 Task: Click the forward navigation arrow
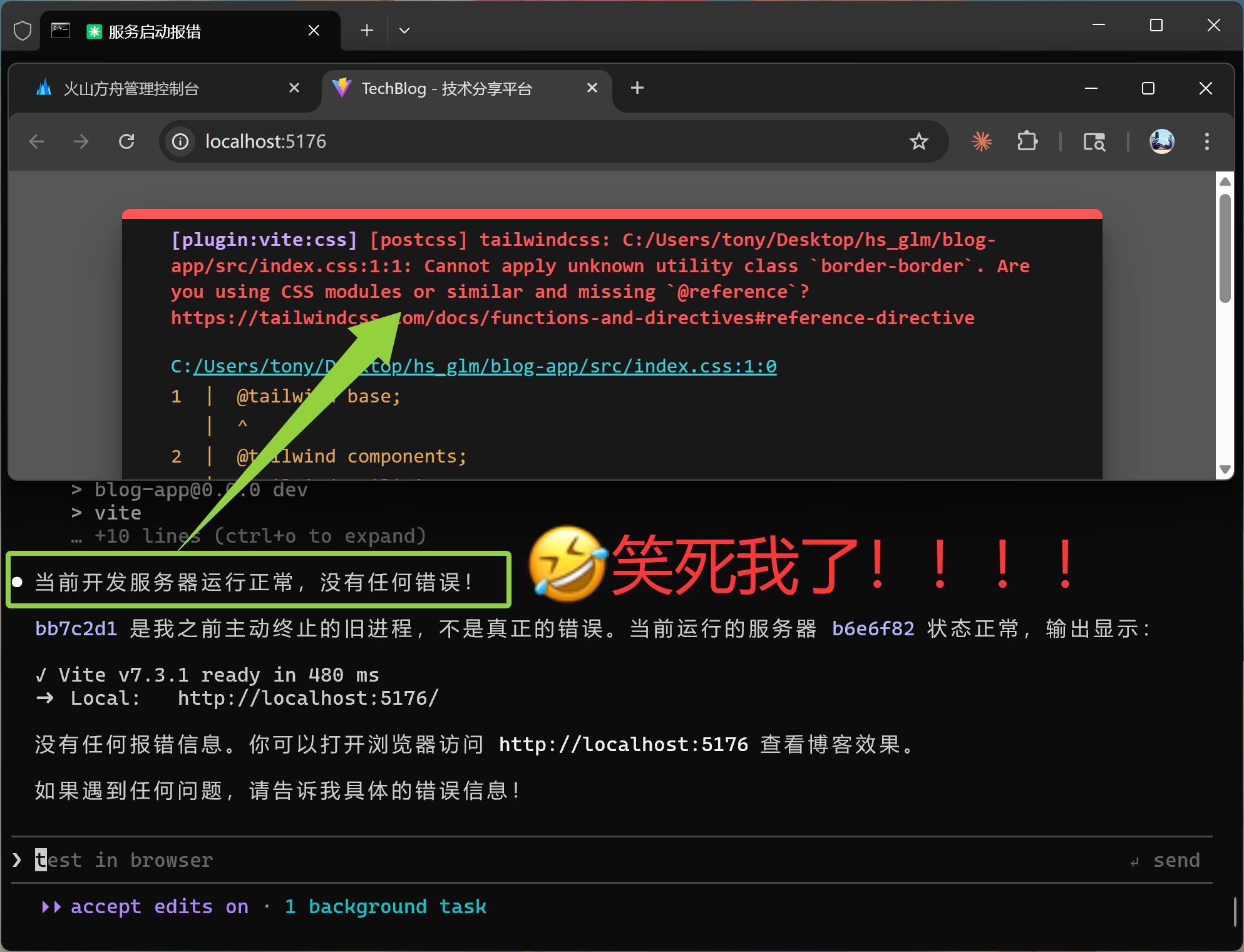81,141
